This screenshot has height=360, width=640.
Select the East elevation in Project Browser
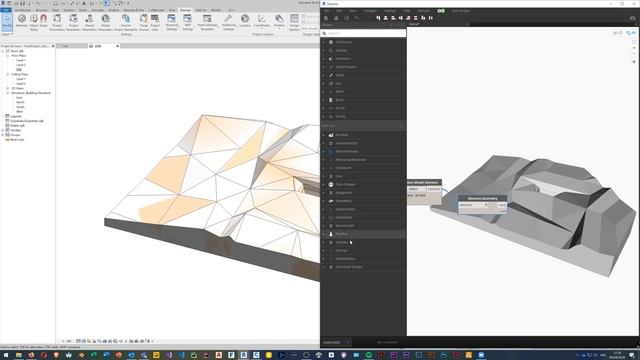click(19, 98)
